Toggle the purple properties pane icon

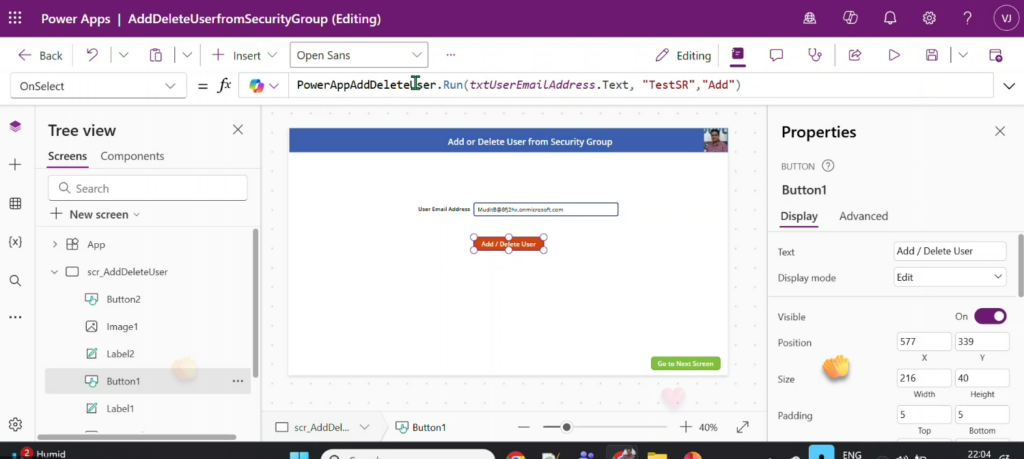coord(737,54)
